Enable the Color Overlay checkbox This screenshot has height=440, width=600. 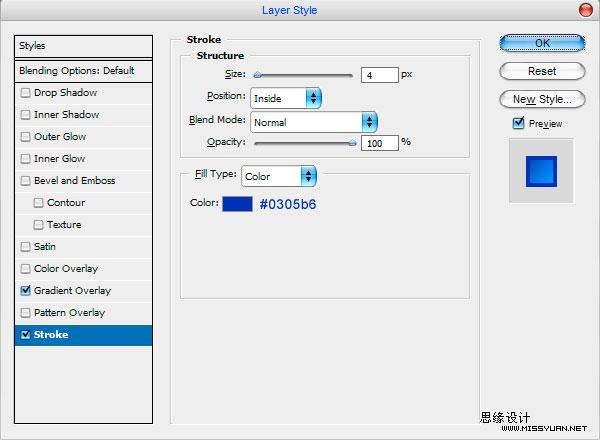point(25,269)
